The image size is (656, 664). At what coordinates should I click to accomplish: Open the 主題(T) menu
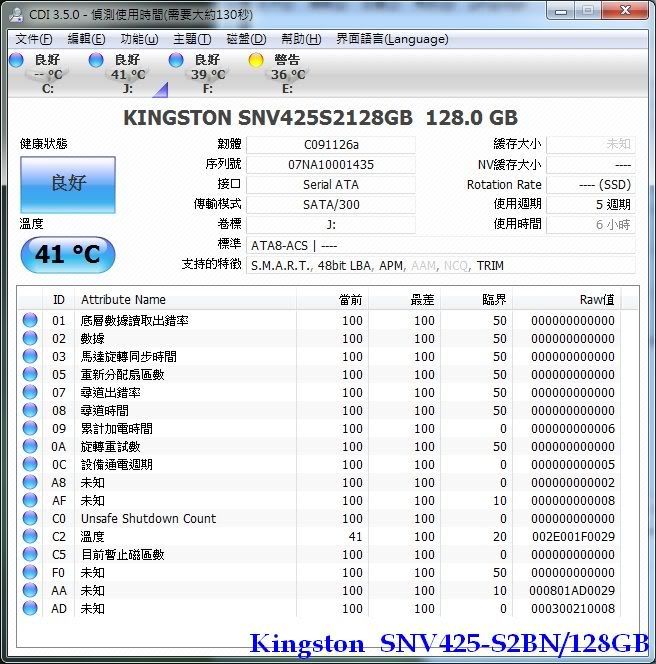(192, 39)
